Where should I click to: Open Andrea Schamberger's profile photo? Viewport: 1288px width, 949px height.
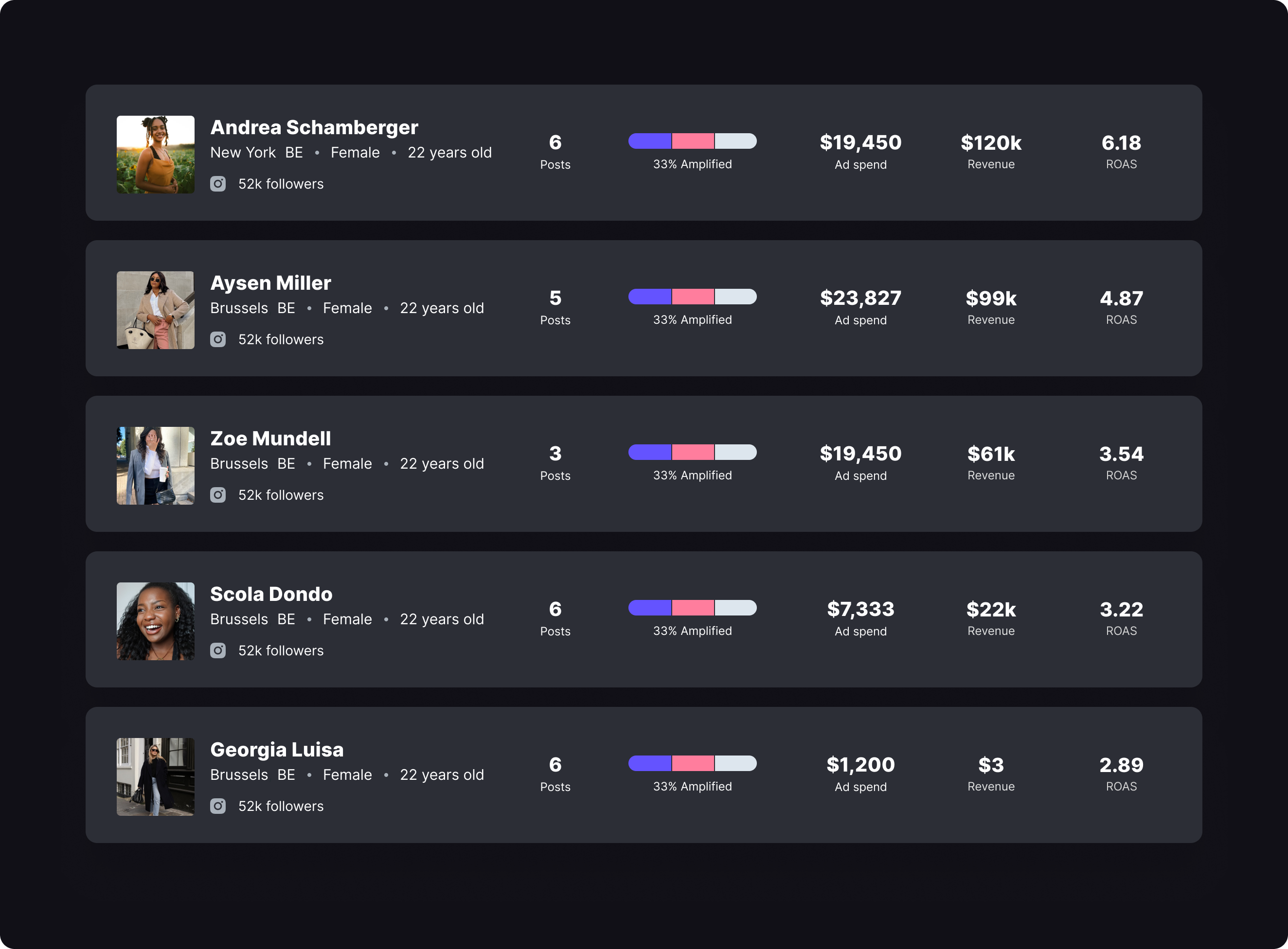156,155
